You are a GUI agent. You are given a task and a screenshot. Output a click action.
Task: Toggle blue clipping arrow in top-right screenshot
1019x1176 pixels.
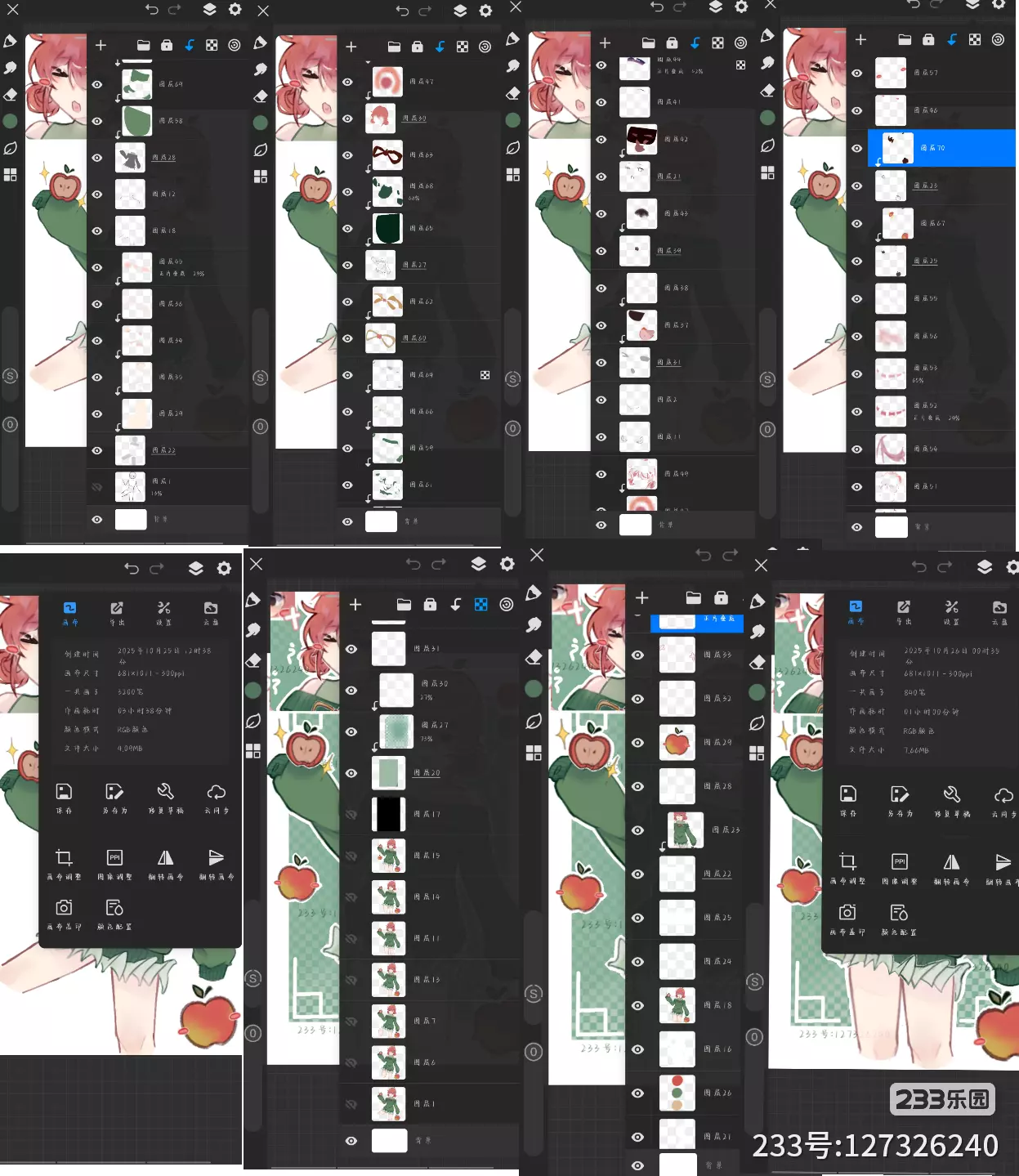click(x=952, y=39)
